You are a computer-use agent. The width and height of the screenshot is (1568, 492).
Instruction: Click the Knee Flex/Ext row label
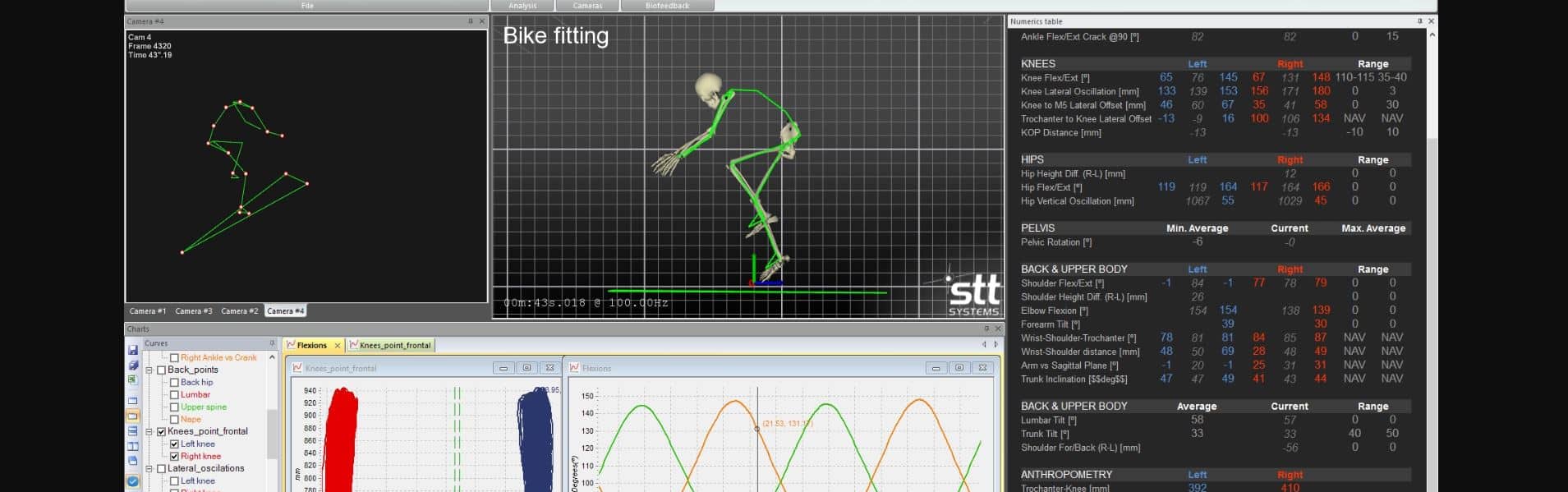(x=1055, y=78)
